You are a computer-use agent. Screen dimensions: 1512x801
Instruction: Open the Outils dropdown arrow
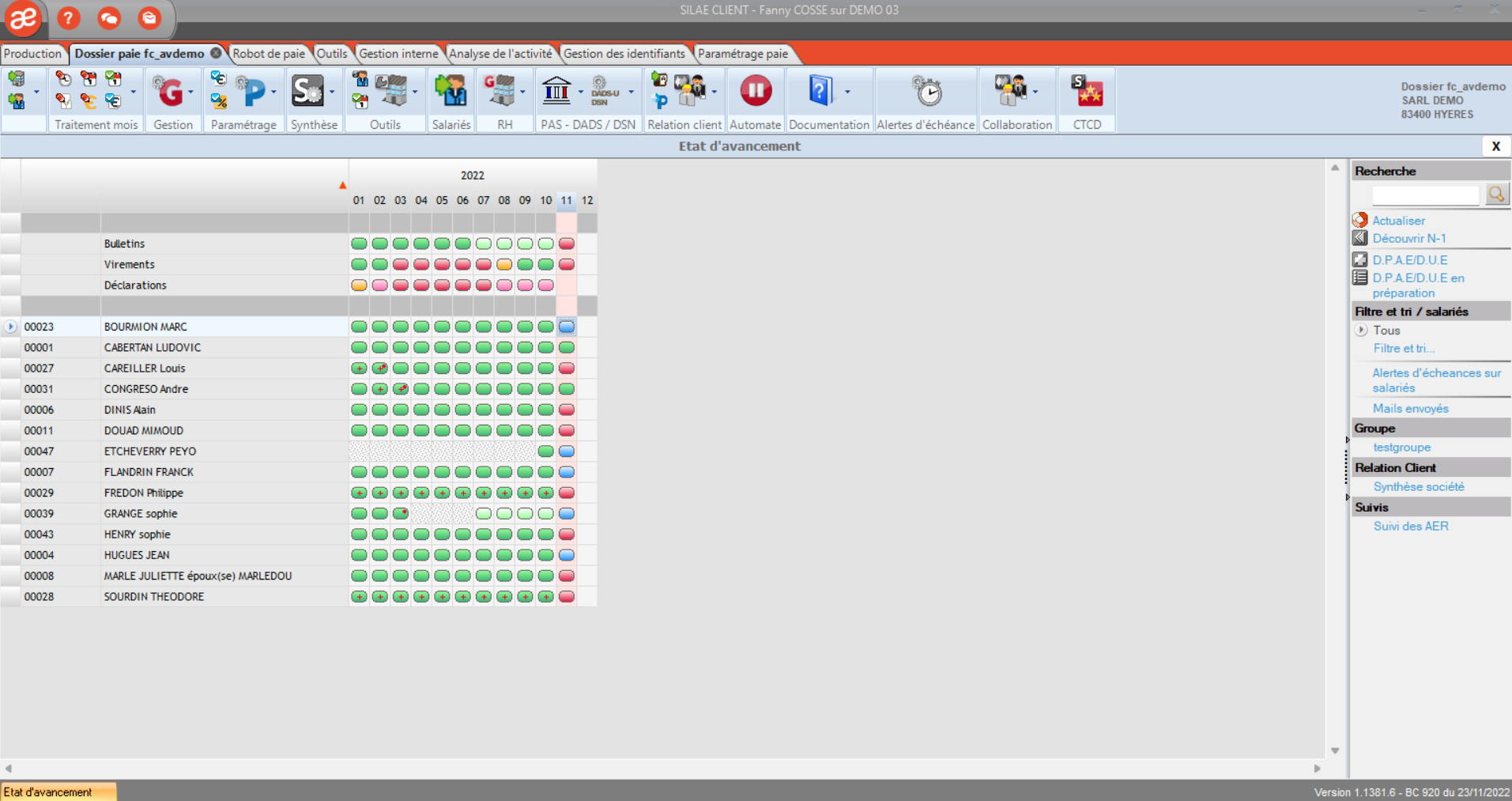415,91
